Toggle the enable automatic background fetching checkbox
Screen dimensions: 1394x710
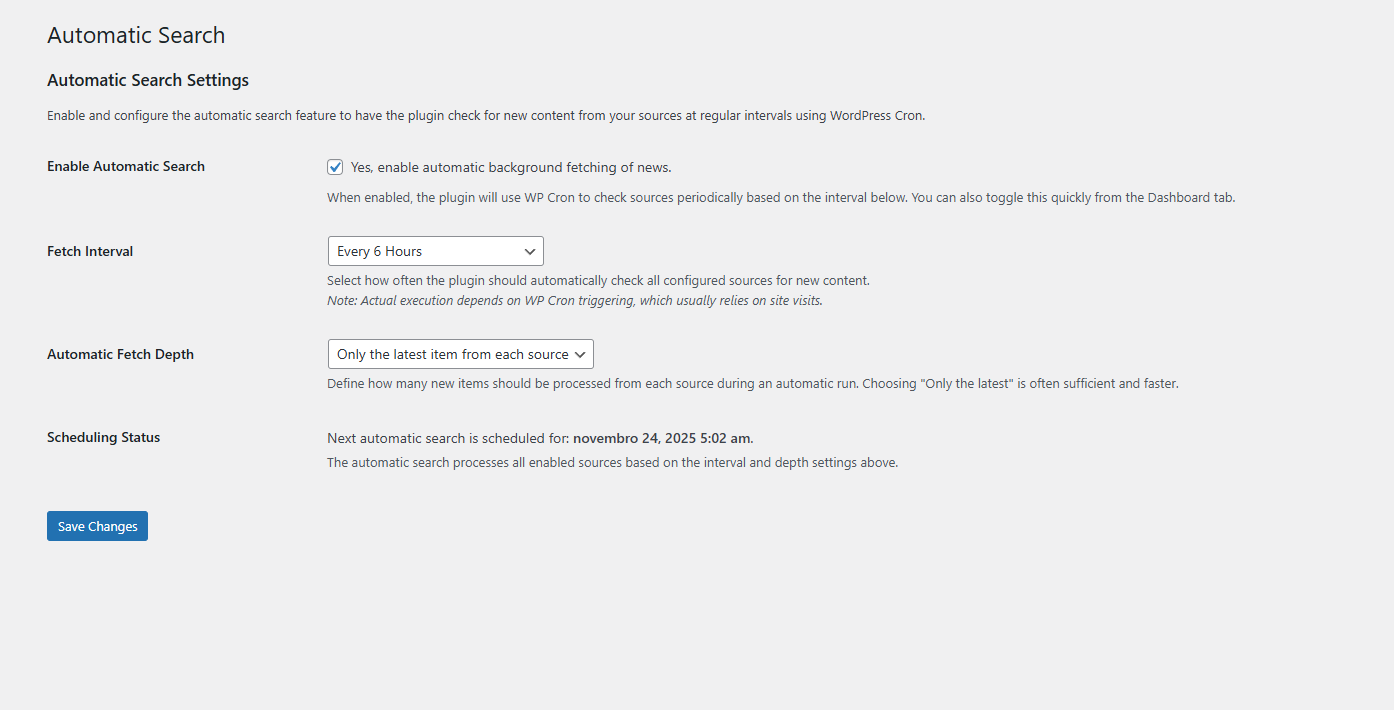335,167
